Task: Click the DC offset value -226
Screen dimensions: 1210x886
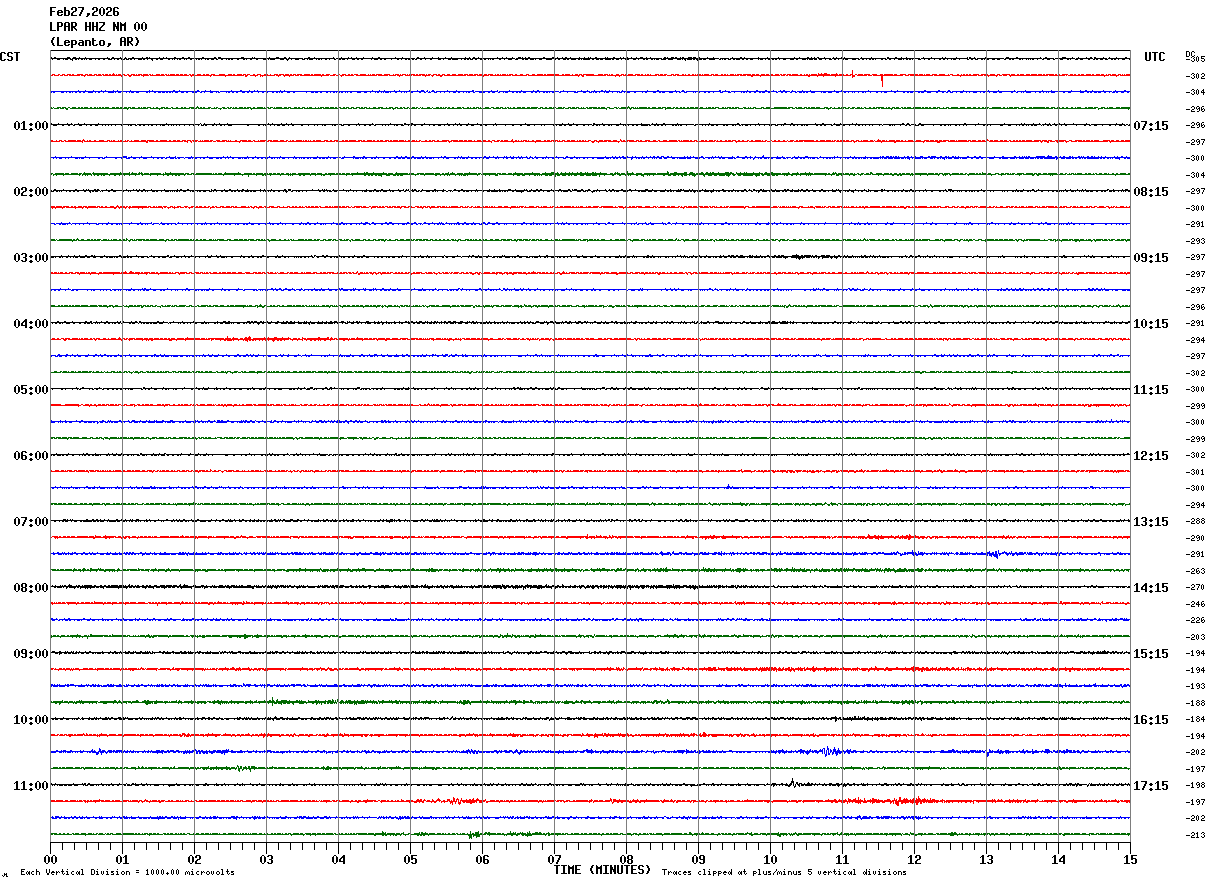Action: coord(1195,621)
